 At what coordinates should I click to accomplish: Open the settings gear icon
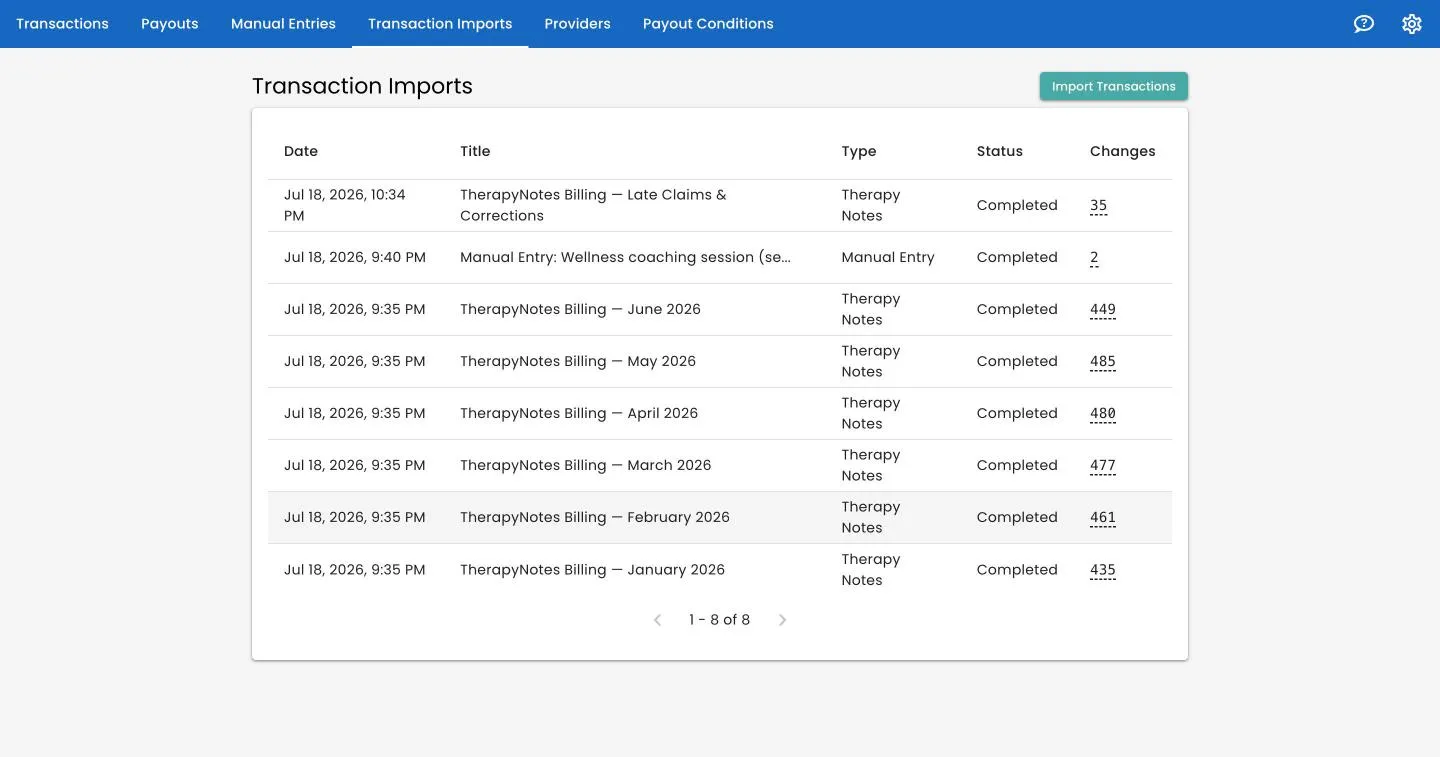point(1412,24)
